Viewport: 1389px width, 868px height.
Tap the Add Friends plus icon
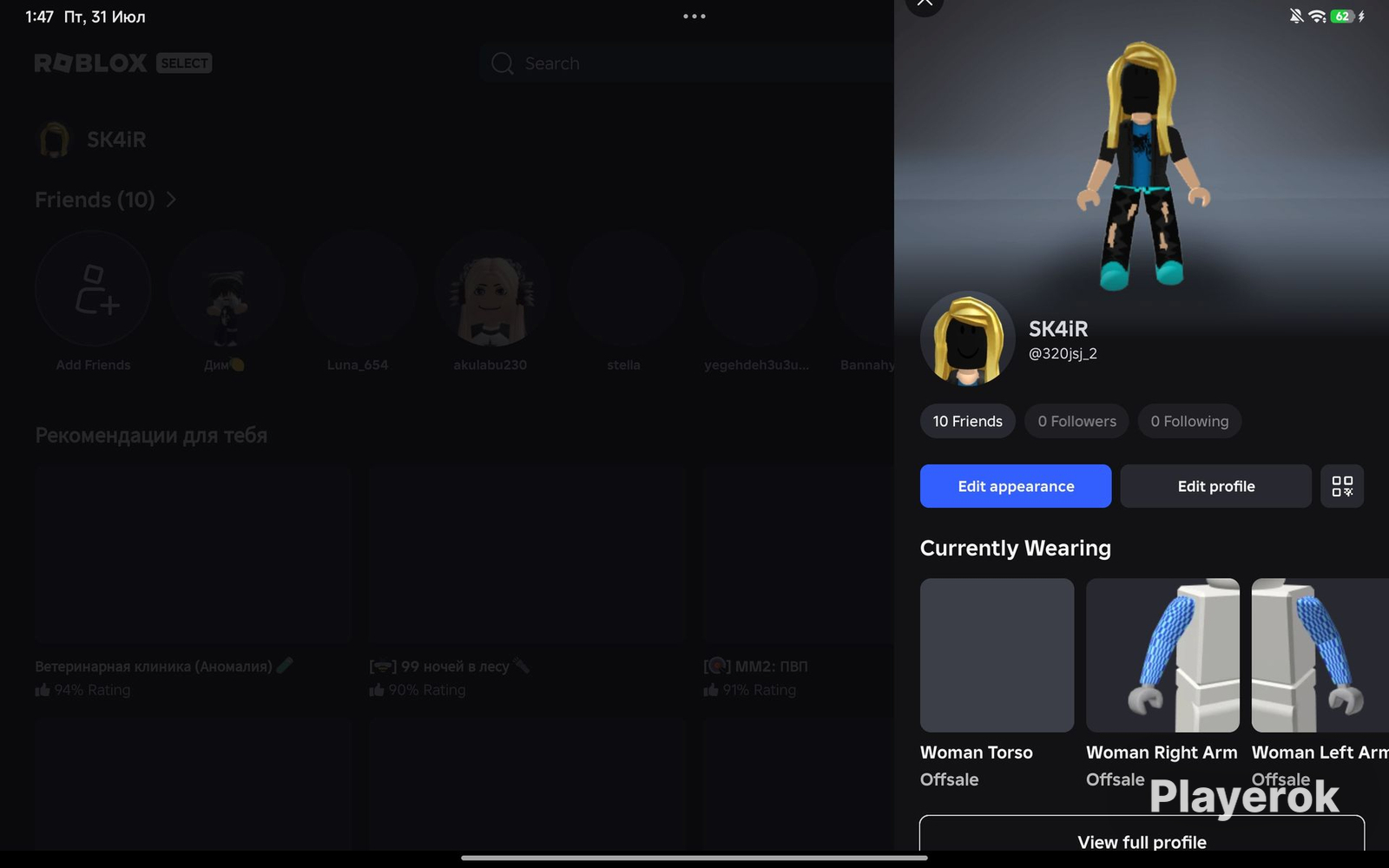[94, 289]
